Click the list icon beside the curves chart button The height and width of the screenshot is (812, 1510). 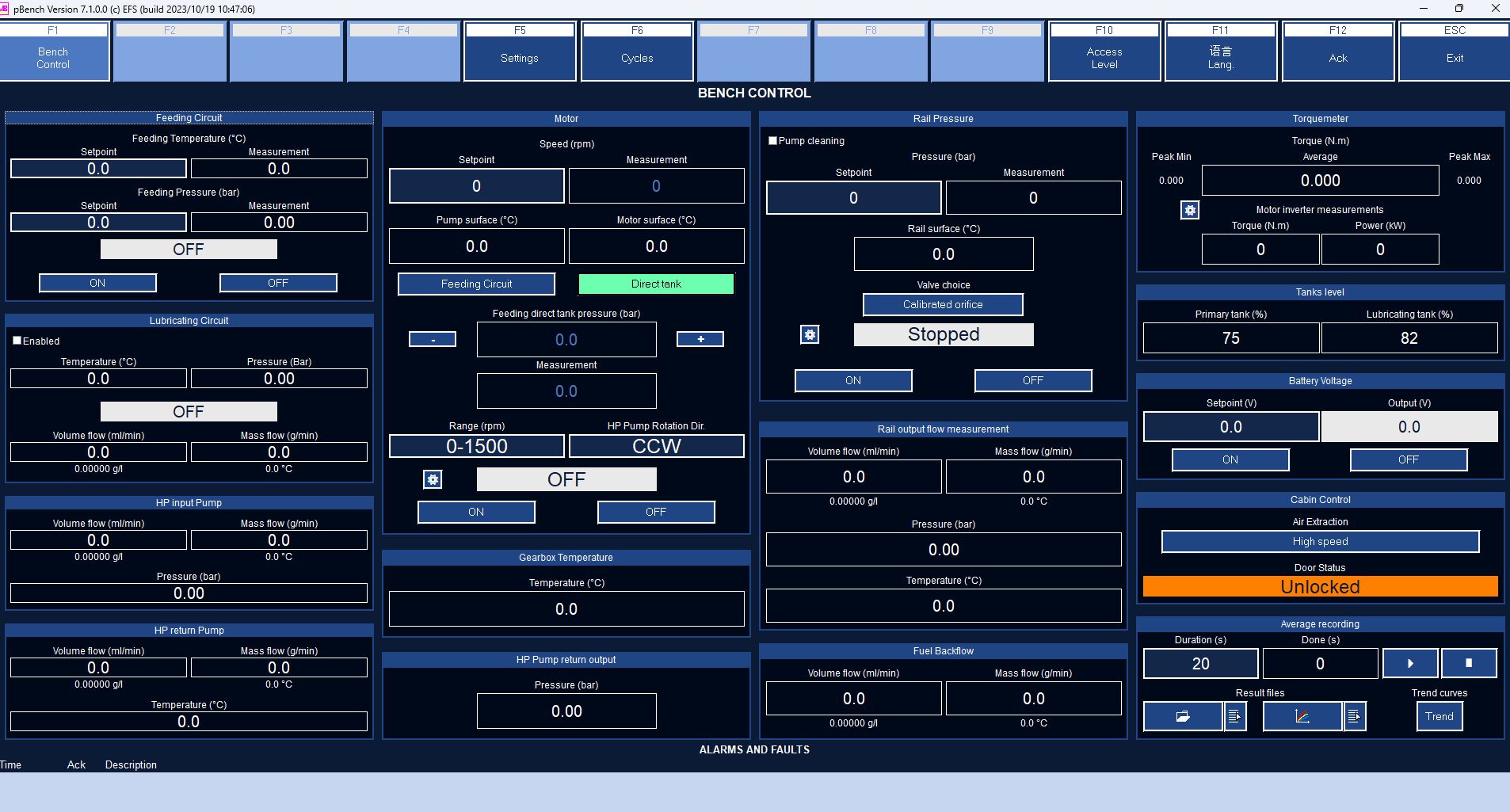point(1354,716)
